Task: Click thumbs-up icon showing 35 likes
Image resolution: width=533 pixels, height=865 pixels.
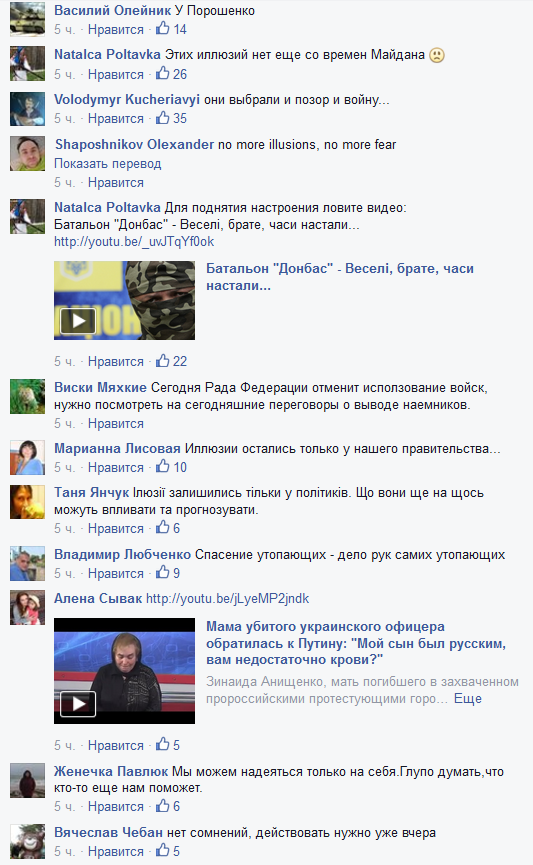Action: pos(163,118)
